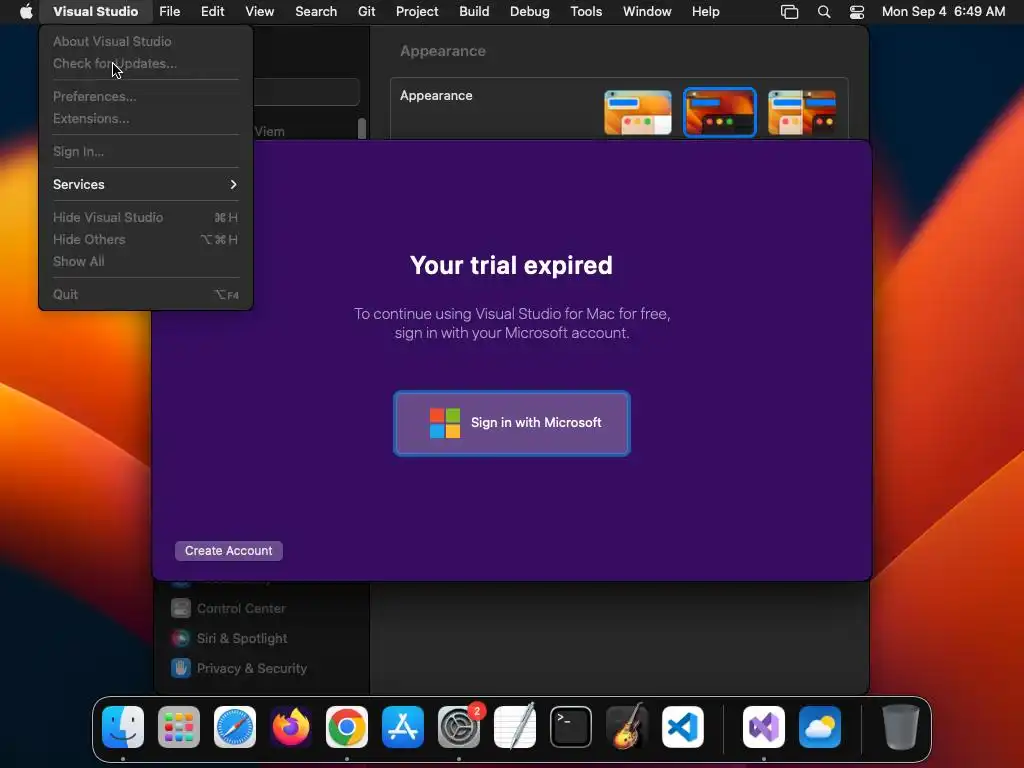Open the Weather app from the dock
This screenshot has width=1024, height=768.
820,727
